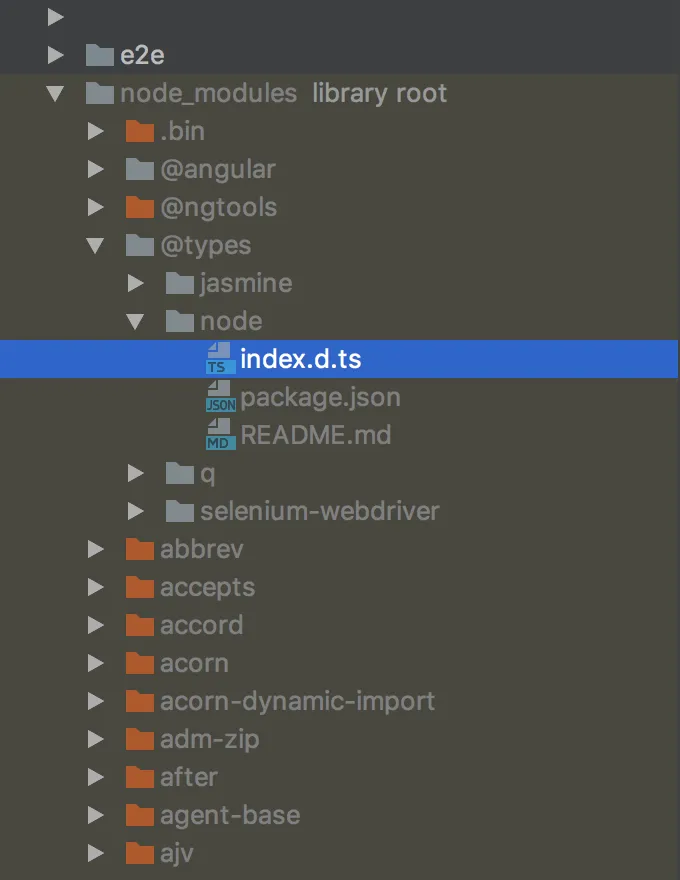Collapse the node folder arrow

[135, 322]
